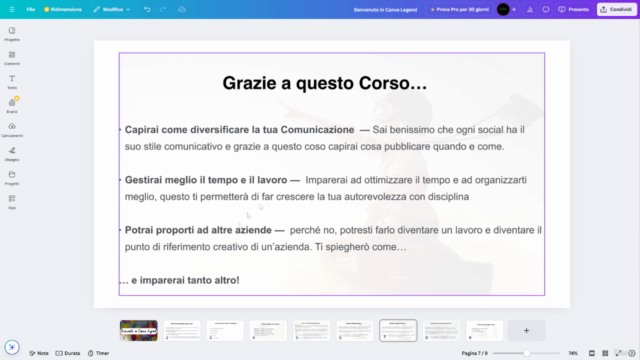Click the zoom slider handle

pyautogui.click(x=527, y=353)
